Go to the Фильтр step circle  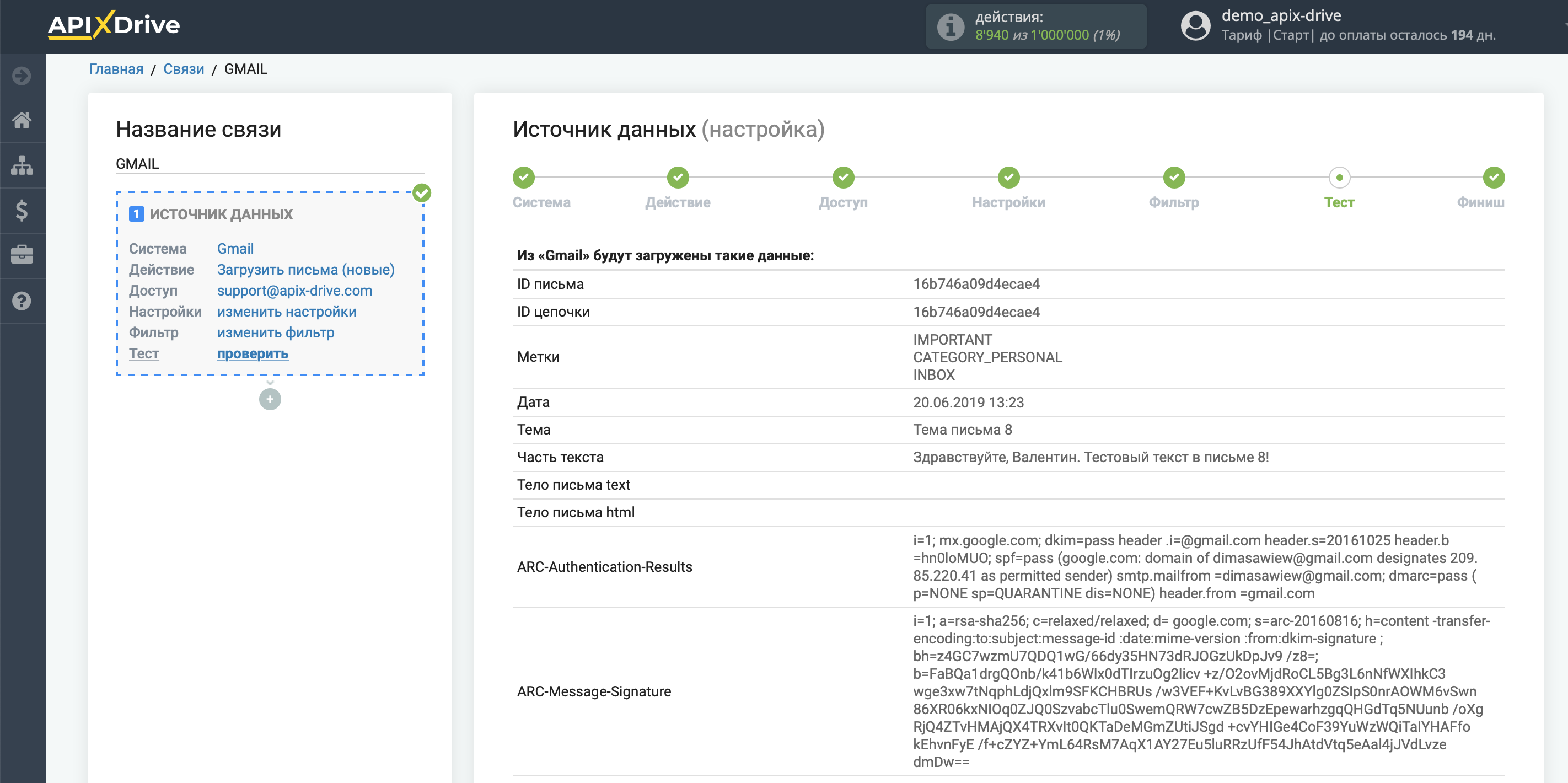point(1174,178)
